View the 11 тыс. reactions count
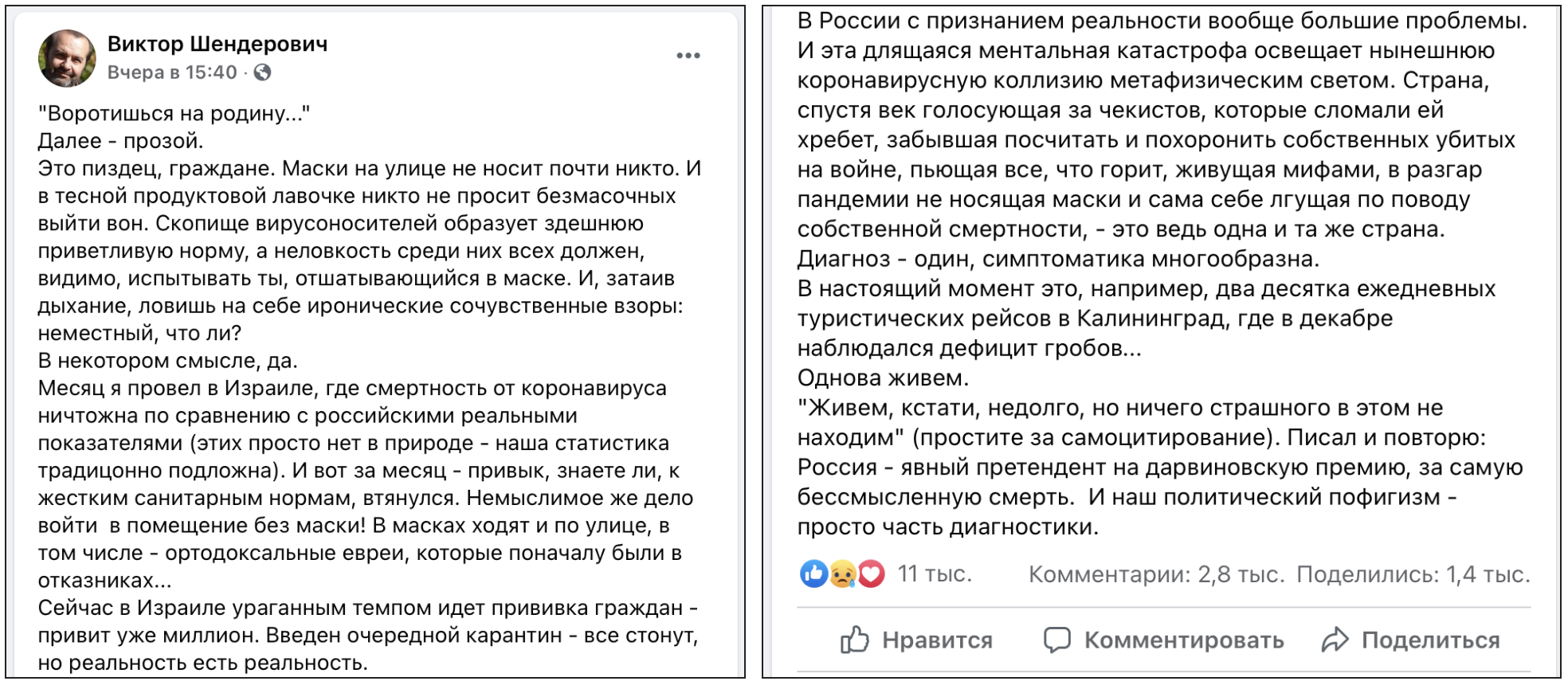1568x685 pixels. click(935, 573)
